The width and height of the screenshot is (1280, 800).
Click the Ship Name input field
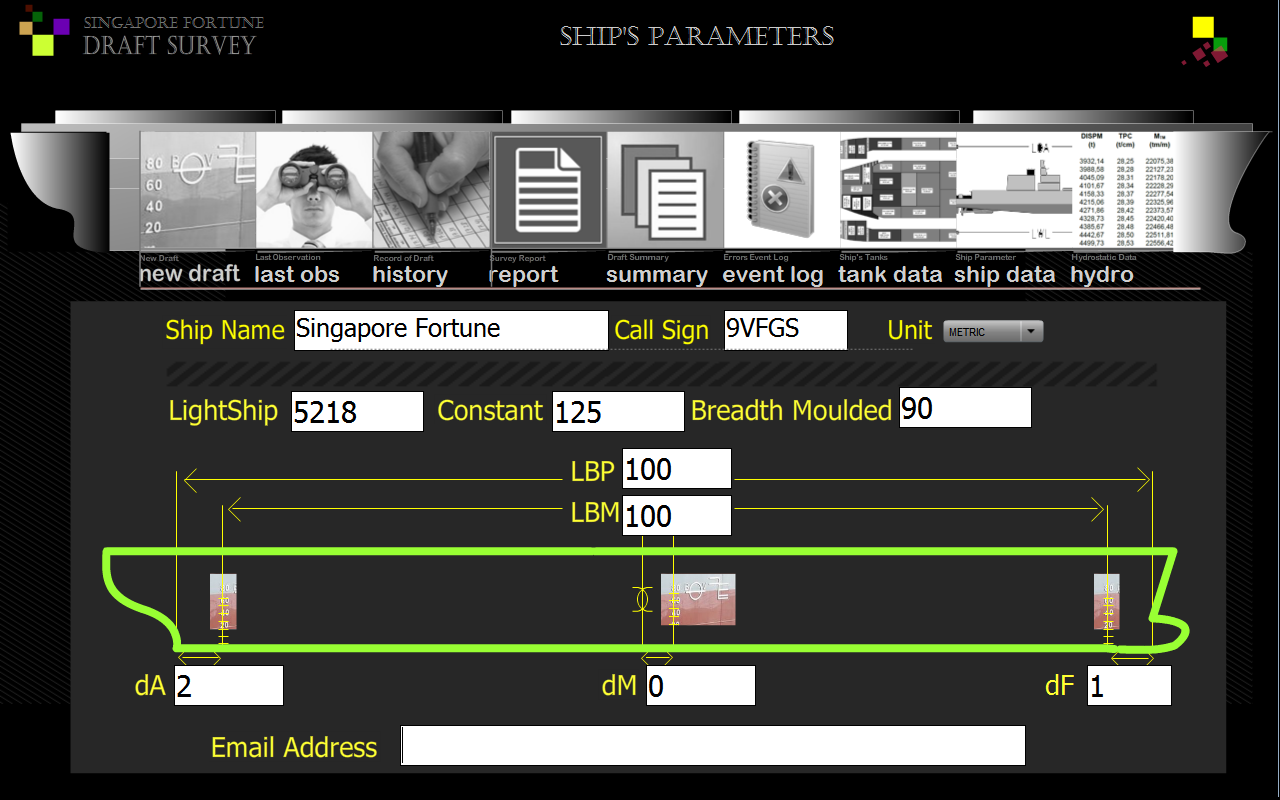[451, 330]
